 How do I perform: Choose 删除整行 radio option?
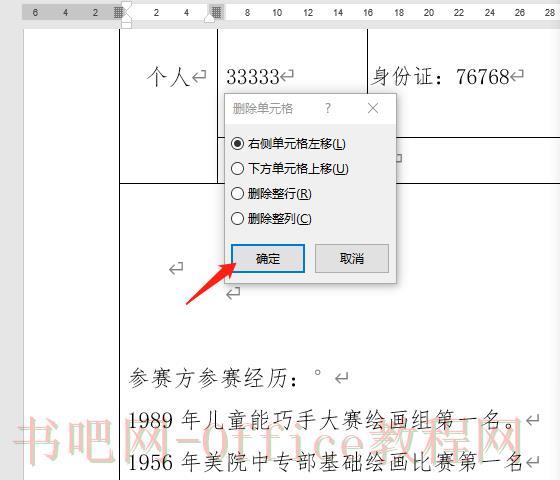tap(271, 194)
